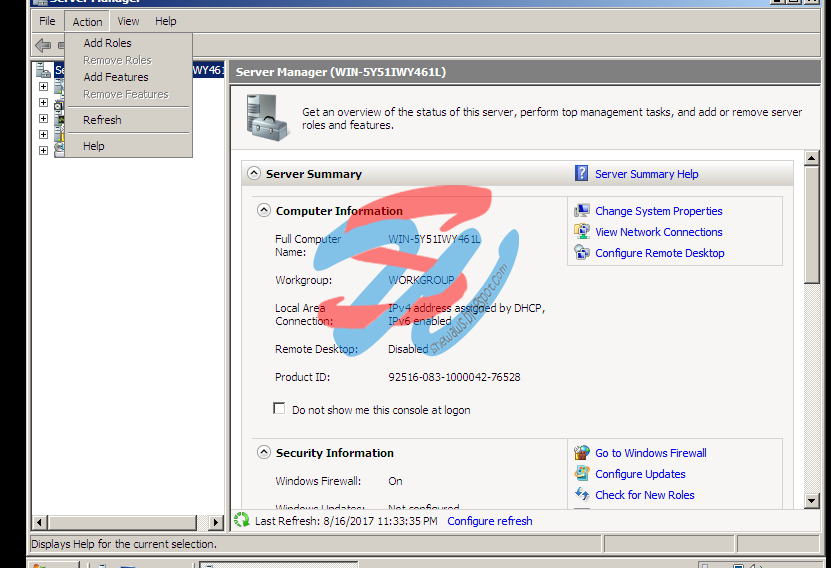Screen dimensions: 831x568
Task: Expand the fifth tree node plus box
Action: [x=43, y=150]
